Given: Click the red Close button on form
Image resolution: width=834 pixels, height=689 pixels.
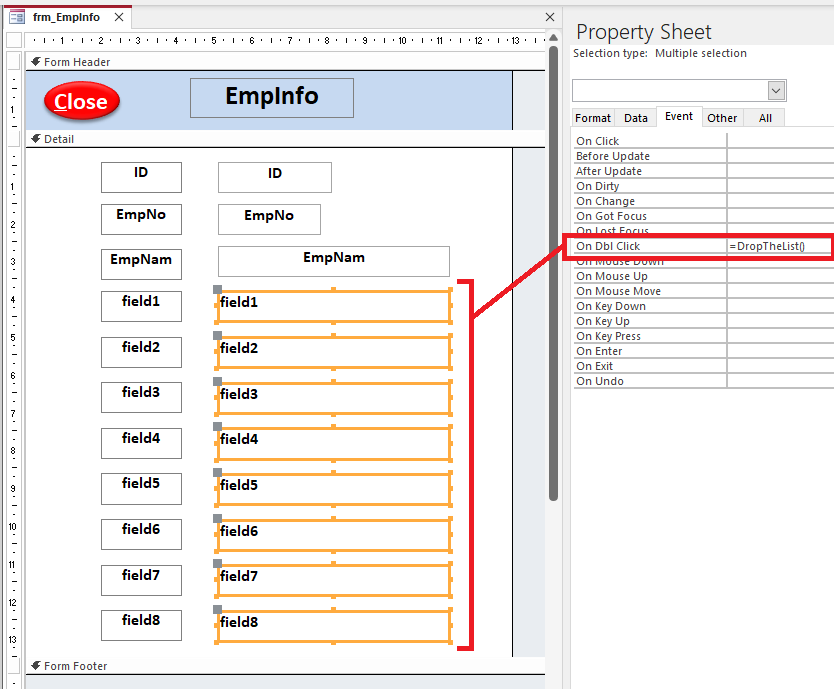Looking at the screenshot, I should 82,101.
